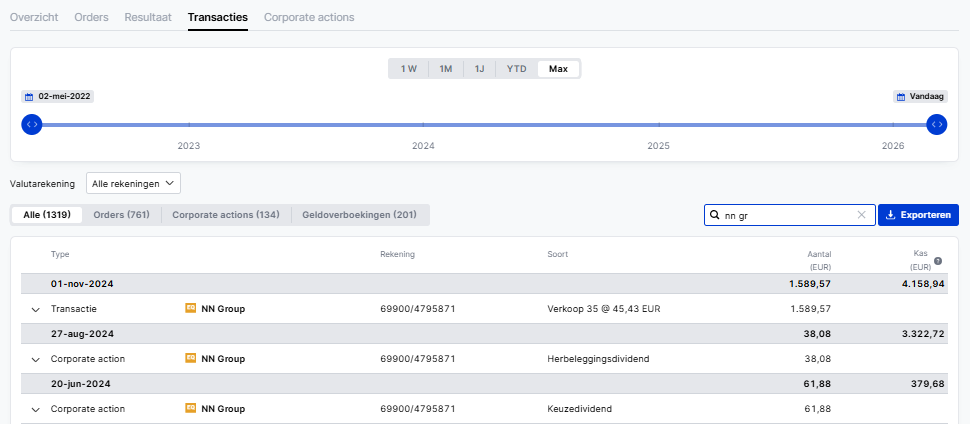Filter by Geldoverboekingen (201)
This screenshot has height=424, width=970.
tap(359, 215)
